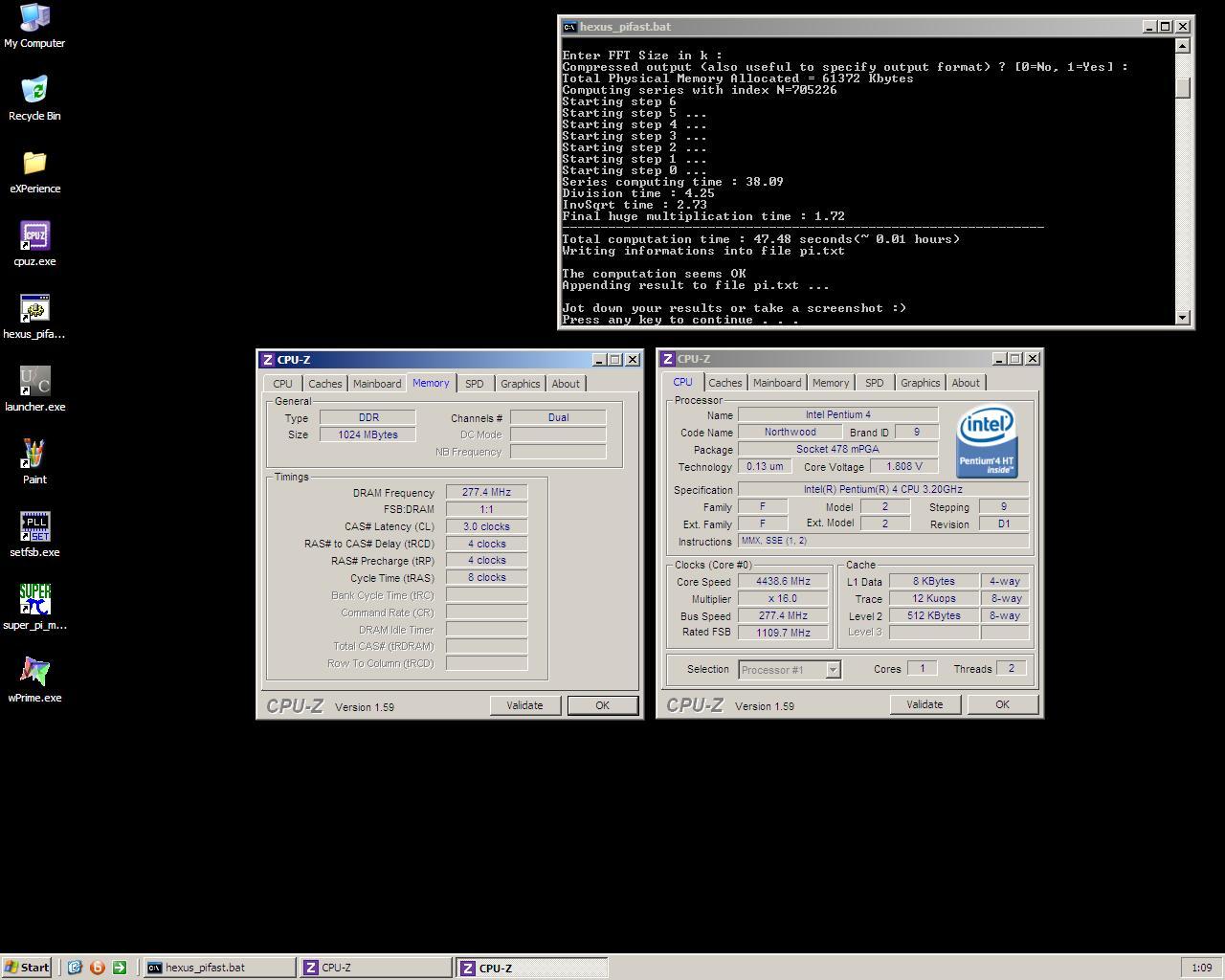Open CPU tab in Memory CPU-Z window
Screen dimensions: 1225x980
[x=282, y=384]
